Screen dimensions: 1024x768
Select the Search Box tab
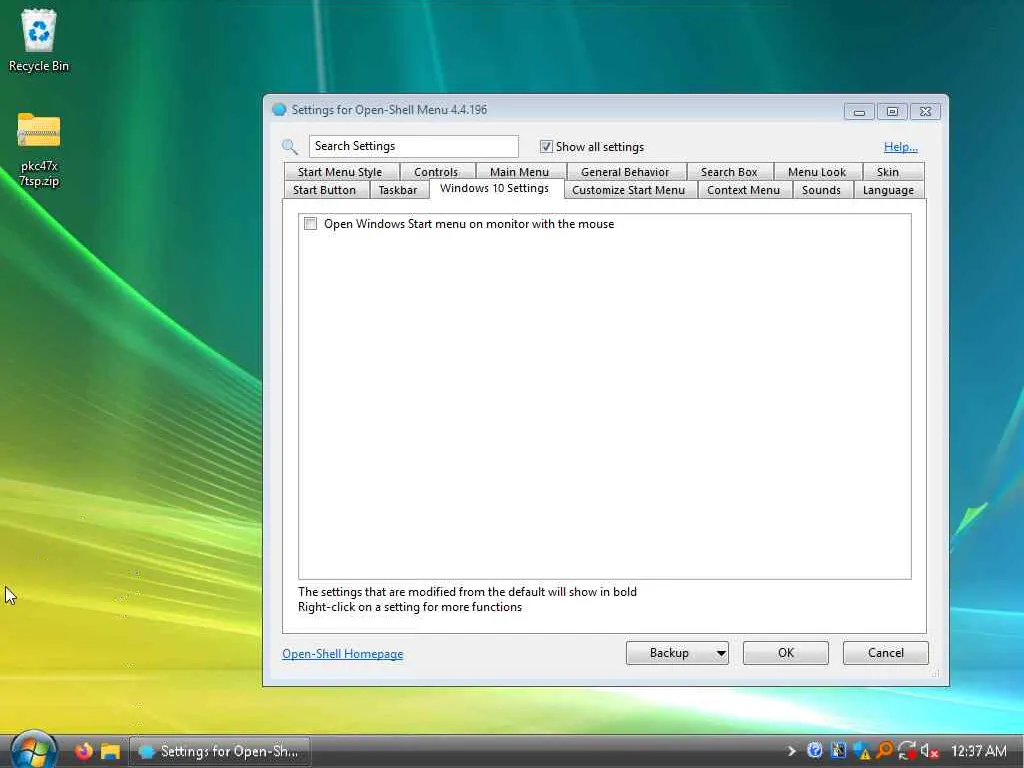point(729,172)
